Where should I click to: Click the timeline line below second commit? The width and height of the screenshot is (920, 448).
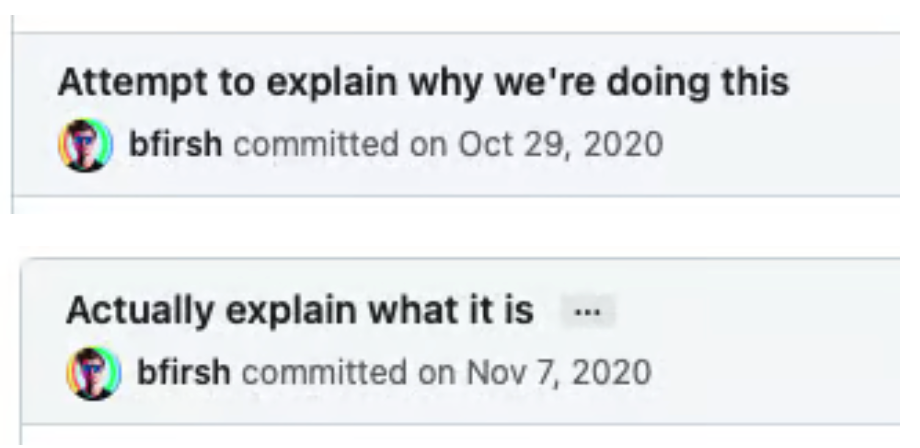point(21,435)
